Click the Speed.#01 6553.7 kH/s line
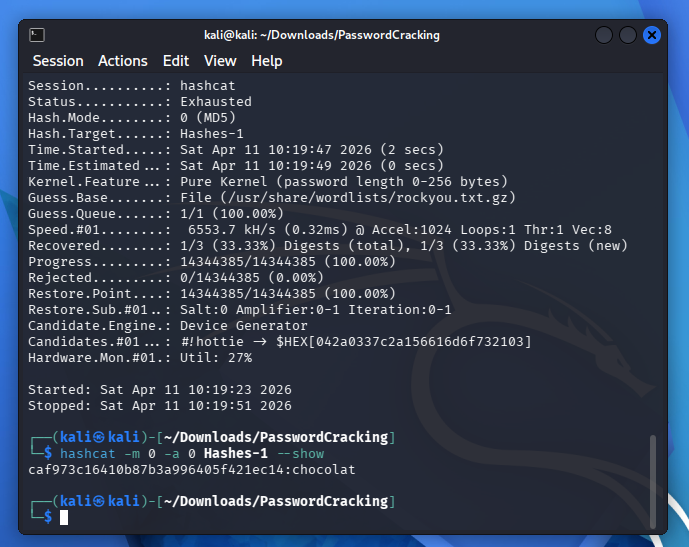This screenshot has width=689, height=547. (x=320, y=230)
